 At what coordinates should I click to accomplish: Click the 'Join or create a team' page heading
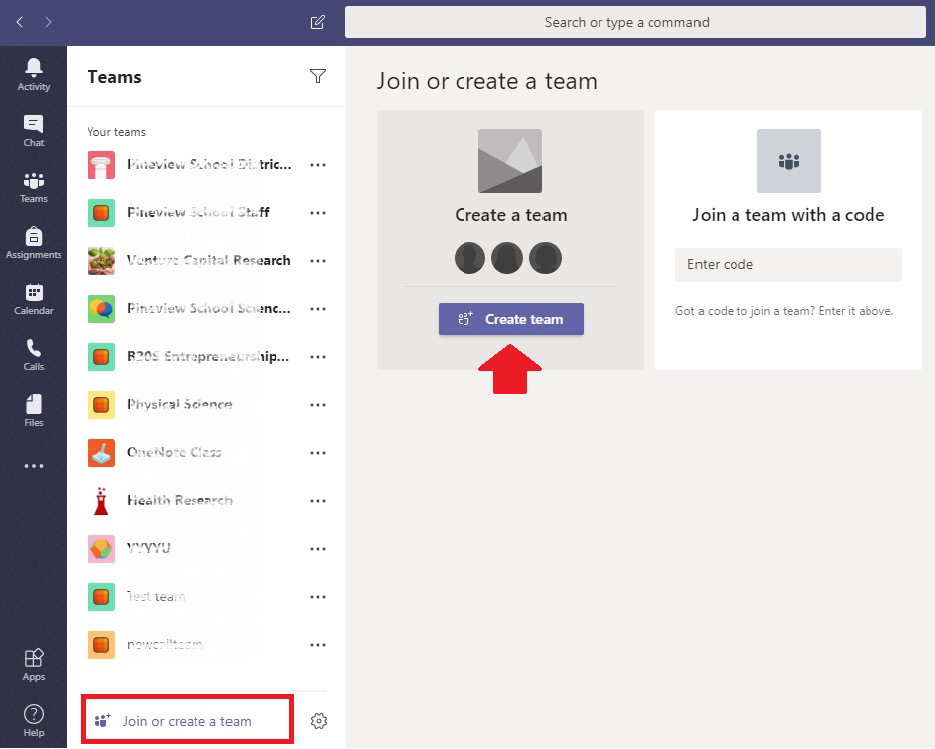(487, 81)
